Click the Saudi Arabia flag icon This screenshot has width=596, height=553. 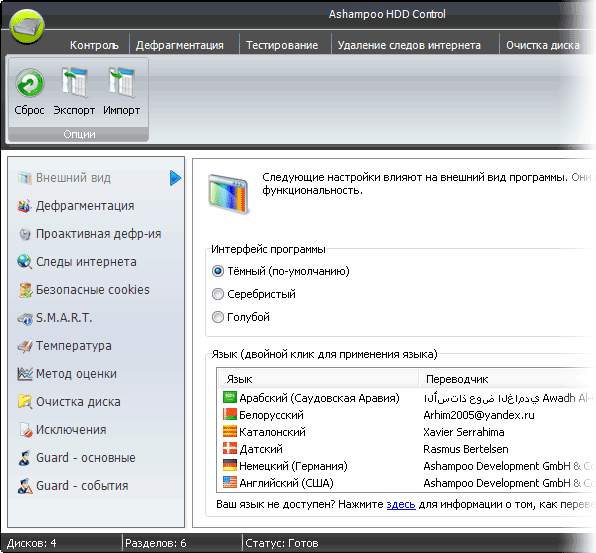click(230, 398)
